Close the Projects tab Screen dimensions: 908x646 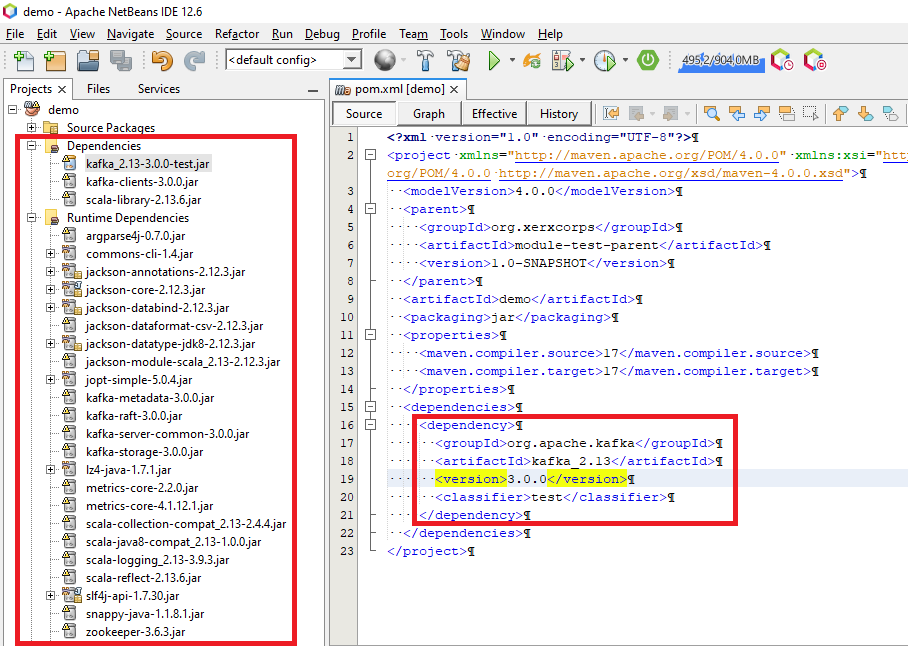tap(62, 89)
